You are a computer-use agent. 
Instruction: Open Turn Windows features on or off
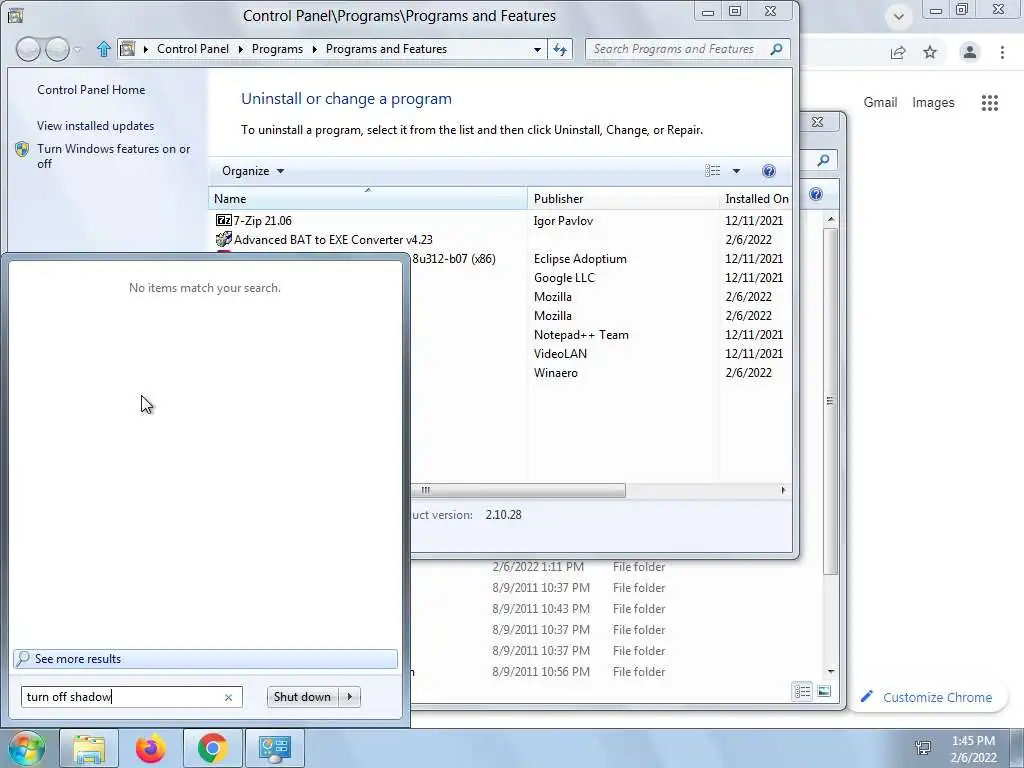[114, 156]
